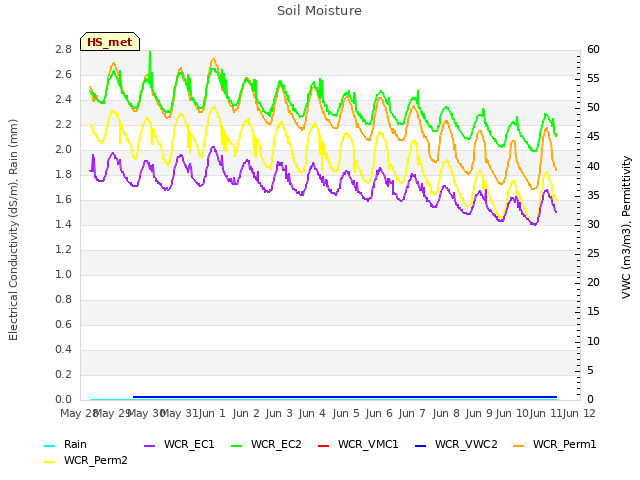Click the red WCR_VMC1 legend swatch

pos(324,446)
